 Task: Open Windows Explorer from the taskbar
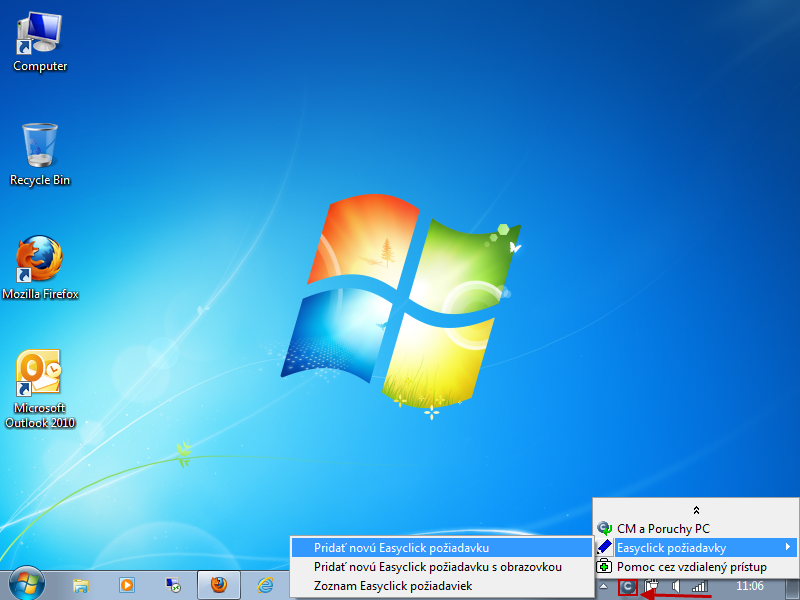(x=81, y=585)
